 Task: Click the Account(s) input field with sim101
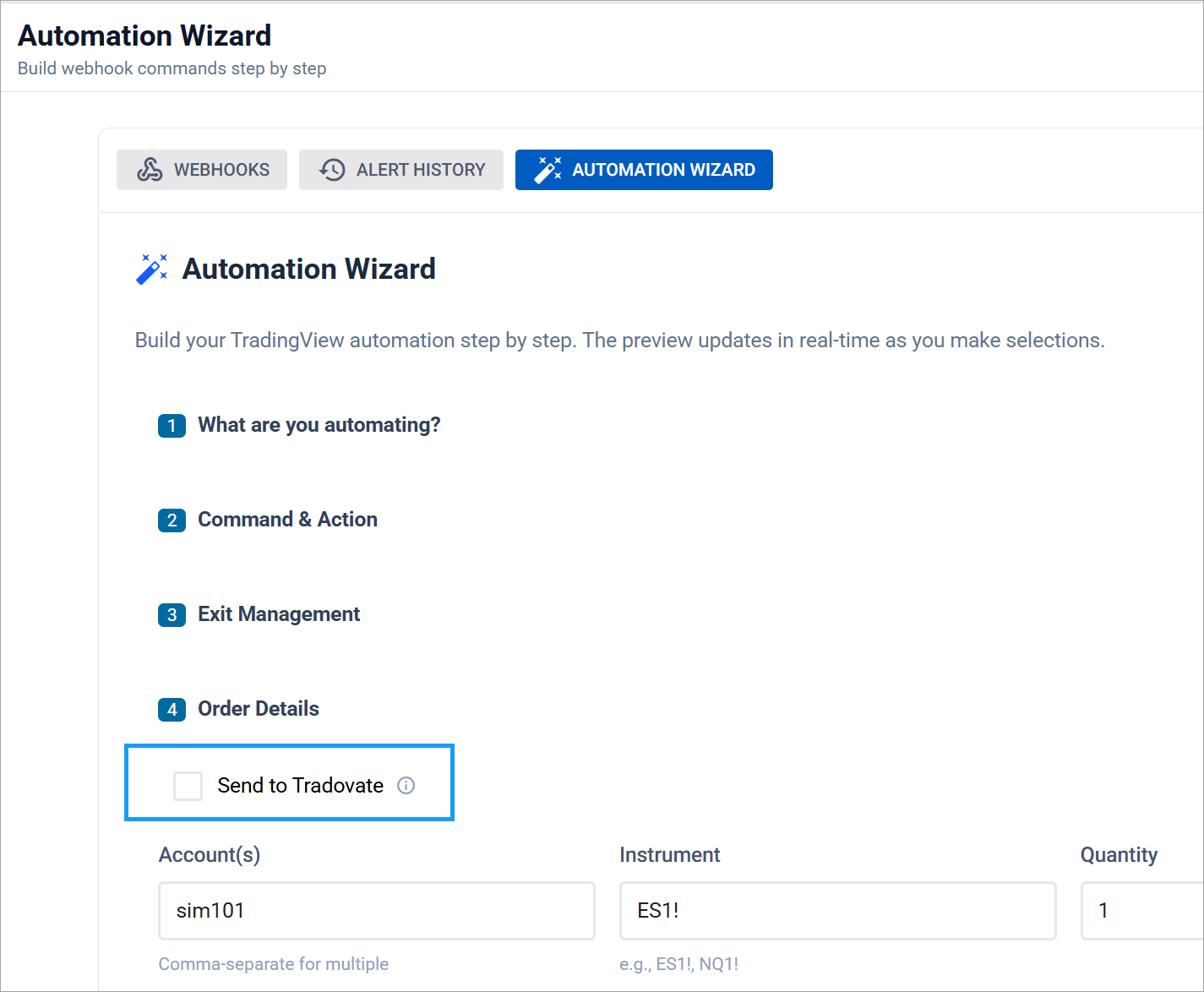pyautogui.click(x=377, y=911)
